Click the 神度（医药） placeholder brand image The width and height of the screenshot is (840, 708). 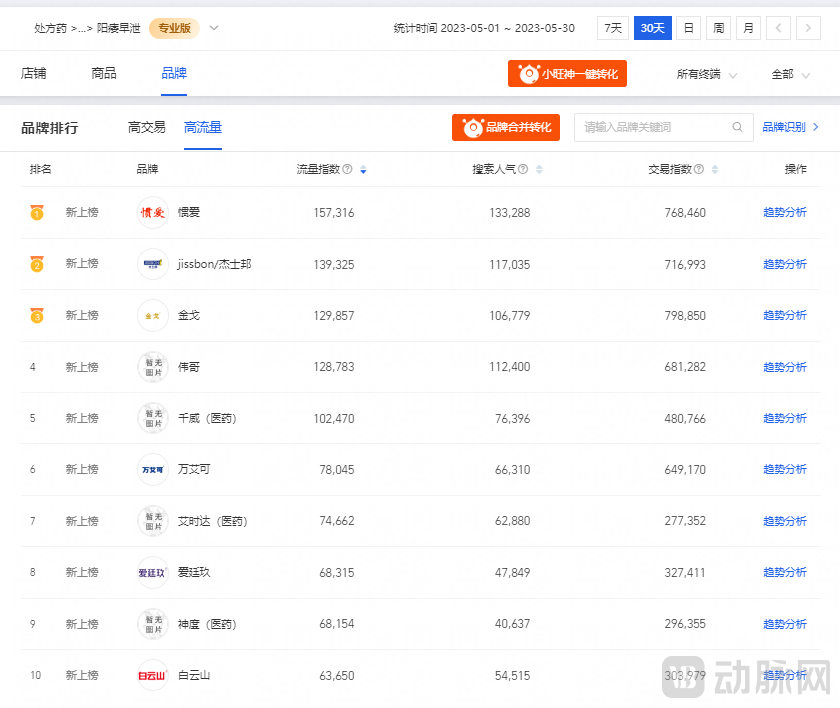[153, 624]
